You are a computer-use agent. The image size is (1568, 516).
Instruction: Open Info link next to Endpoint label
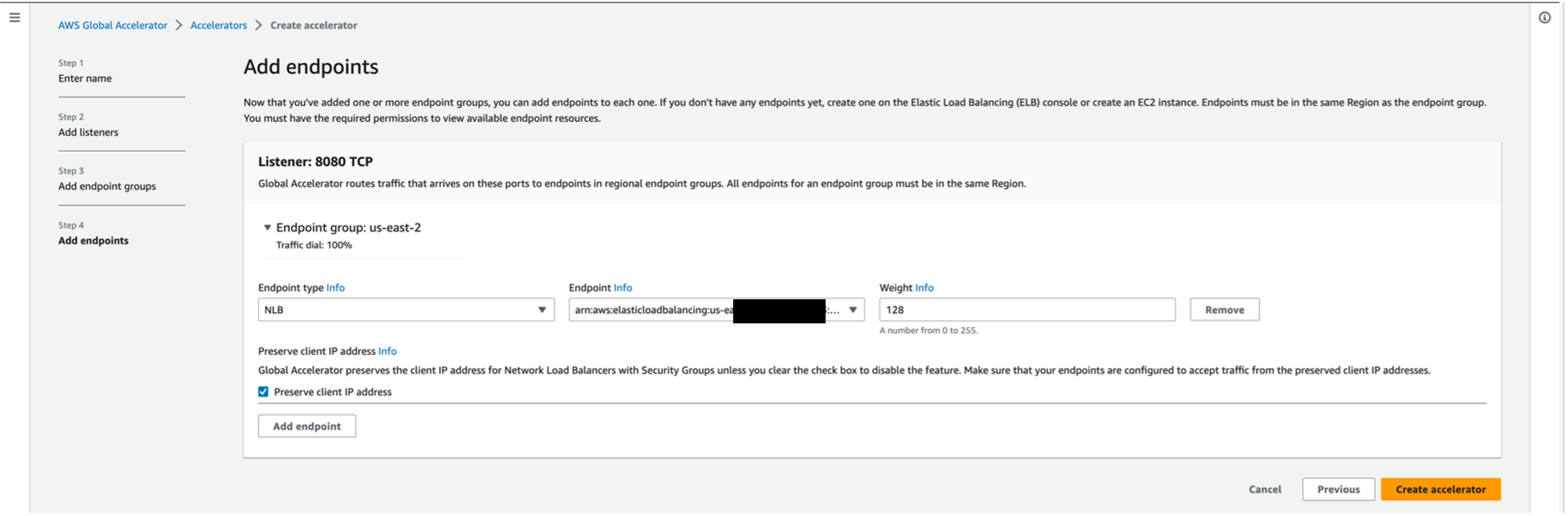tap(623, 288)
